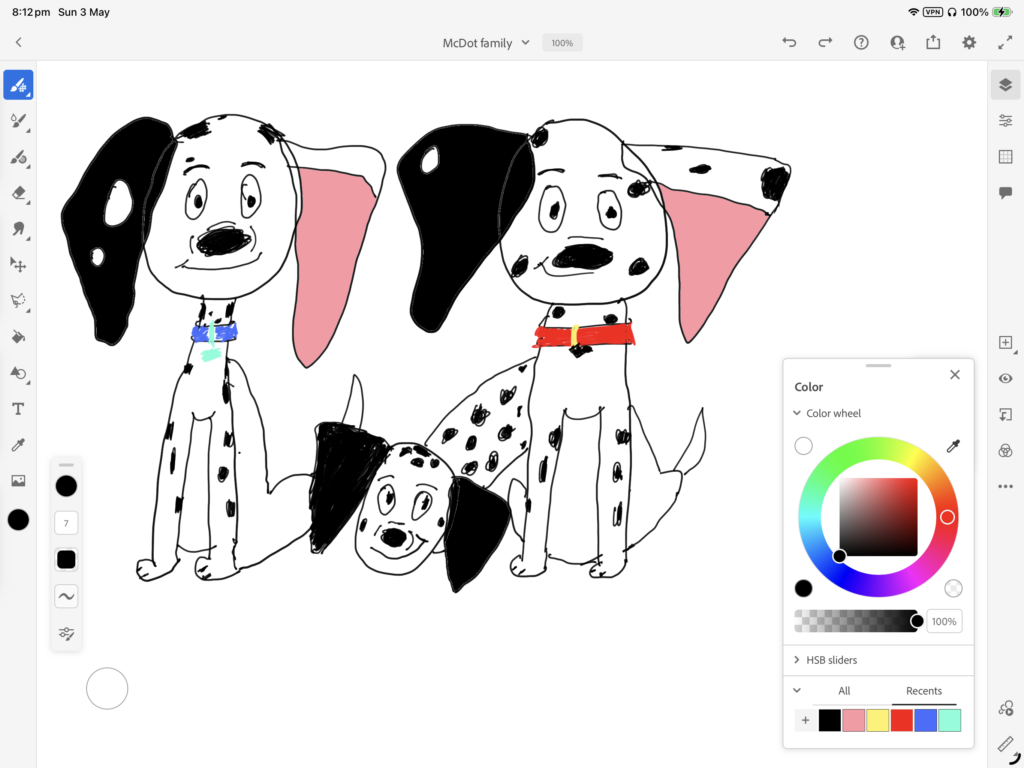Select the Eraser tool
Viewport: 1024px width, 768px height.
[18, 193]
